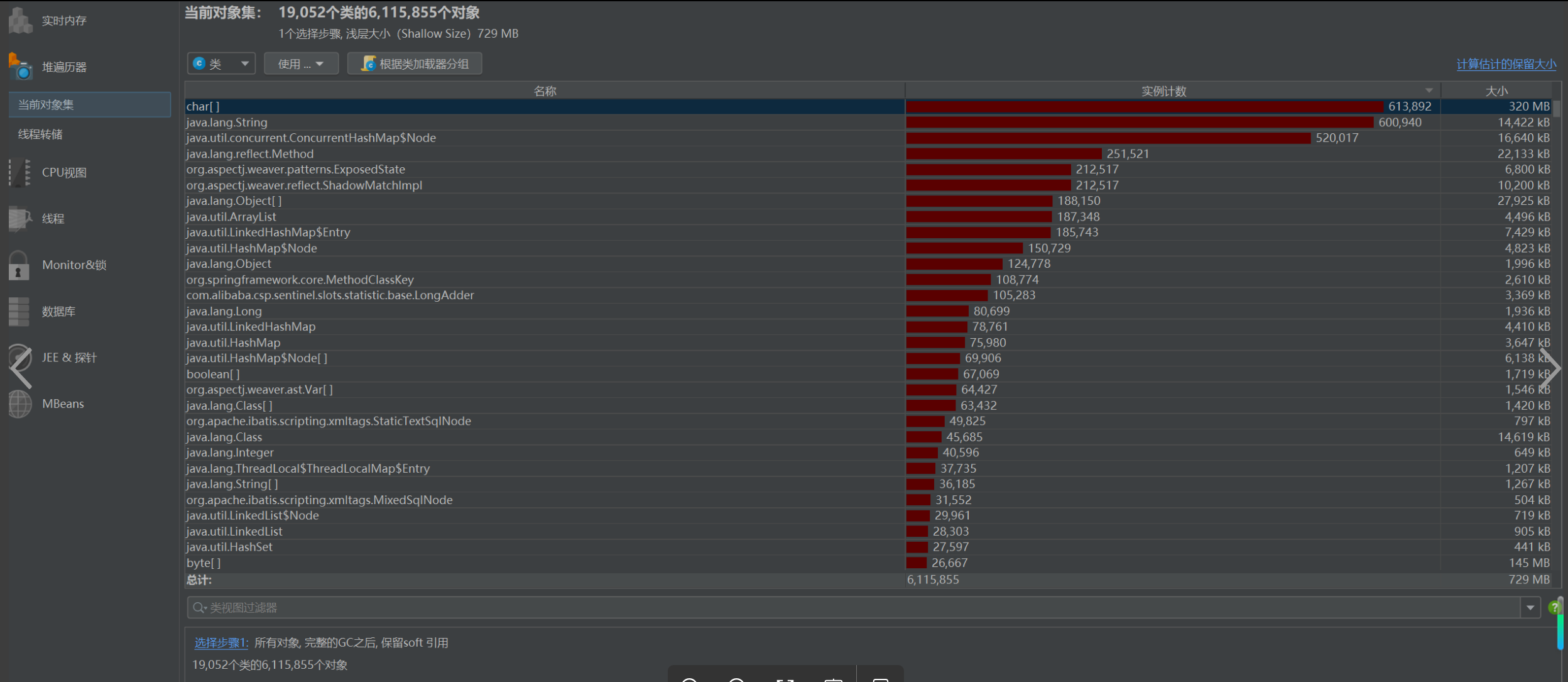The image size is (1568, 682).
Task: Select the 堆遍历器 heap walker icon
Action: 20,67
